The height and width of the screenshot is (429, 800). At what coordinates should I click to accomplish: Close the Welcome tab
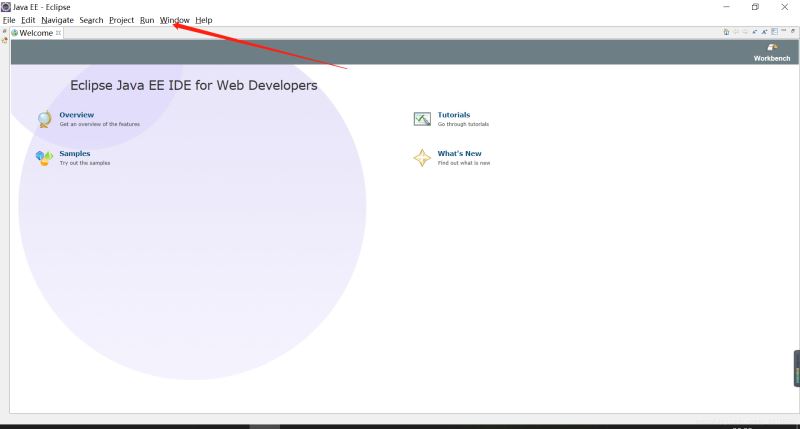tap(59, 33)
